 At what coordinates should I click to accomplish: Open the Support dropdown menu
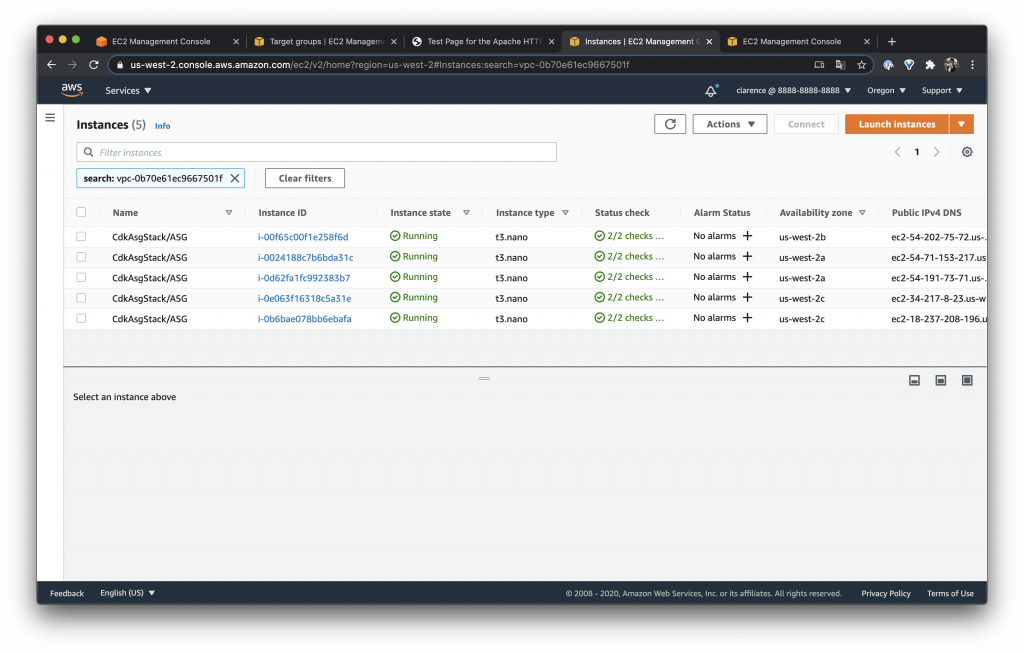[x=942, y=91]
